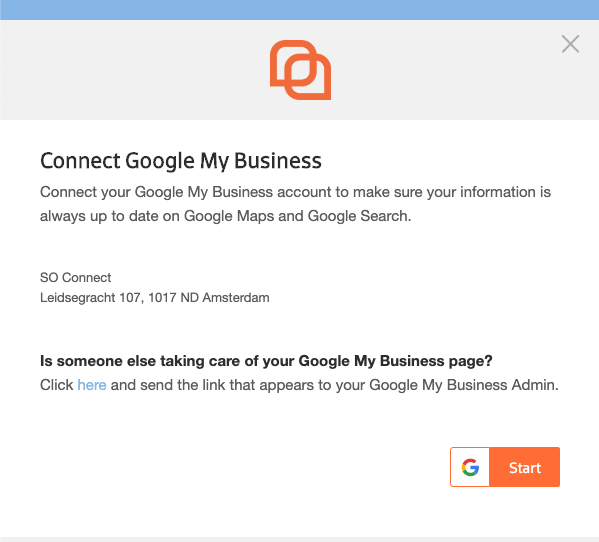Viewport: 599px width, 542px height.
Task: Click the Google G icon
Action: 470,467
